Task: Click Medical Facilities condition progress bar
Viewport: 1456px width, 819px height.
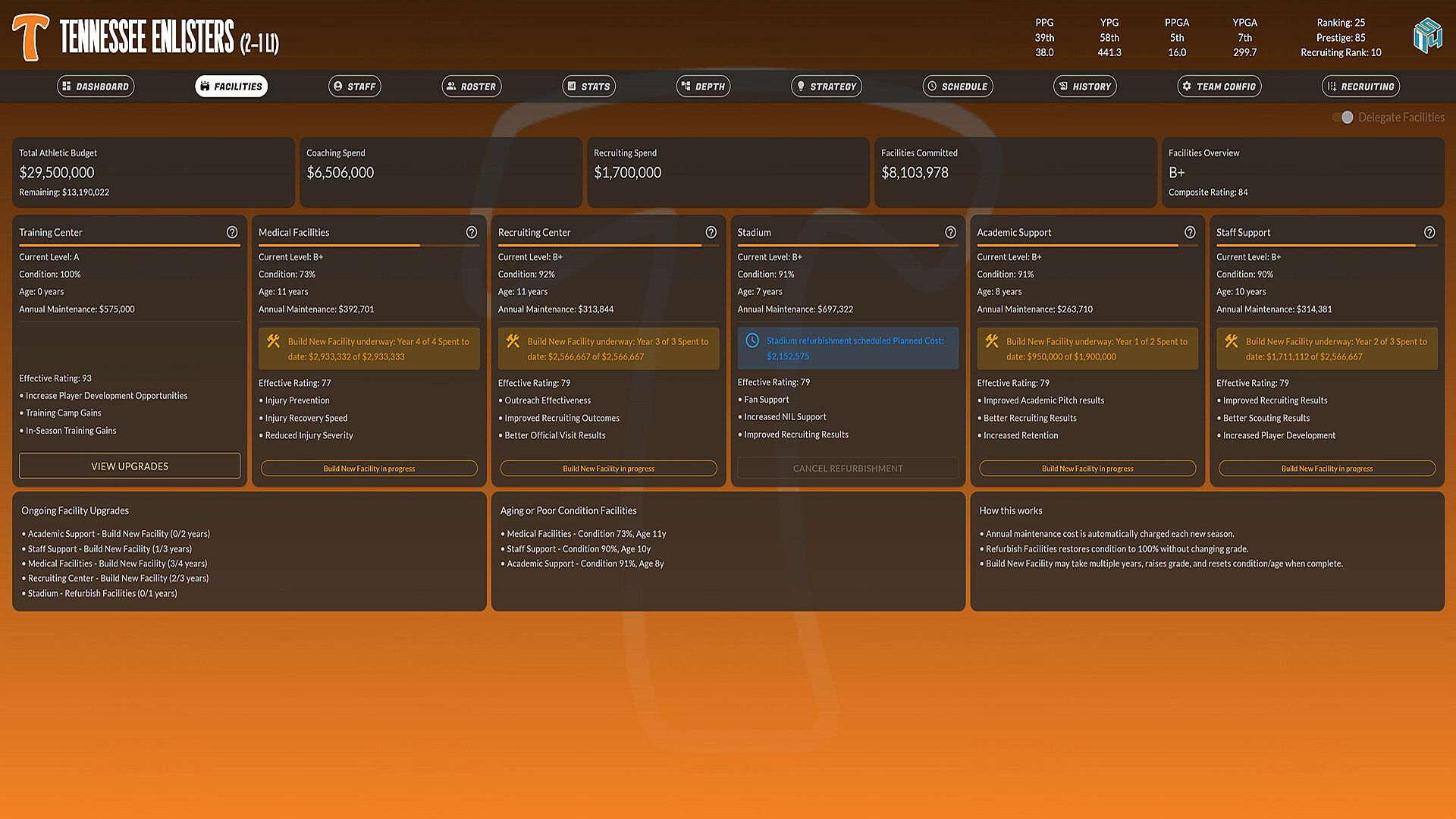Action: pyautogui.click(x=369, y=246)
